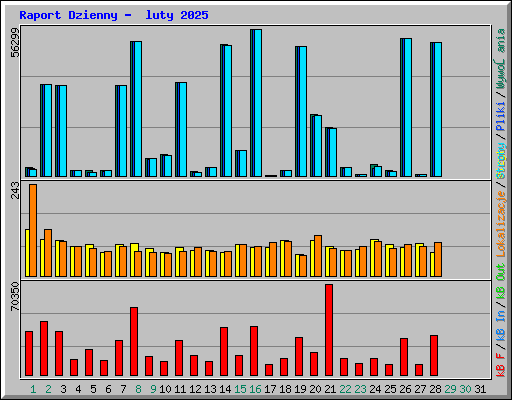This screenshot has width=512, height=400.
Task: Click day label 27 on the axis
Action: (420, 389)
